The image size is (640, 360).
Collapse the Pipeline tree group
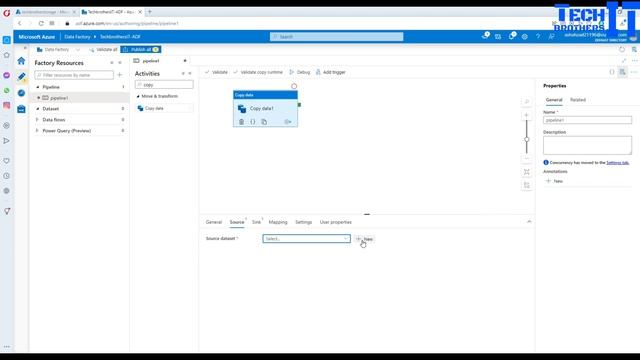[x=38, y=87]
